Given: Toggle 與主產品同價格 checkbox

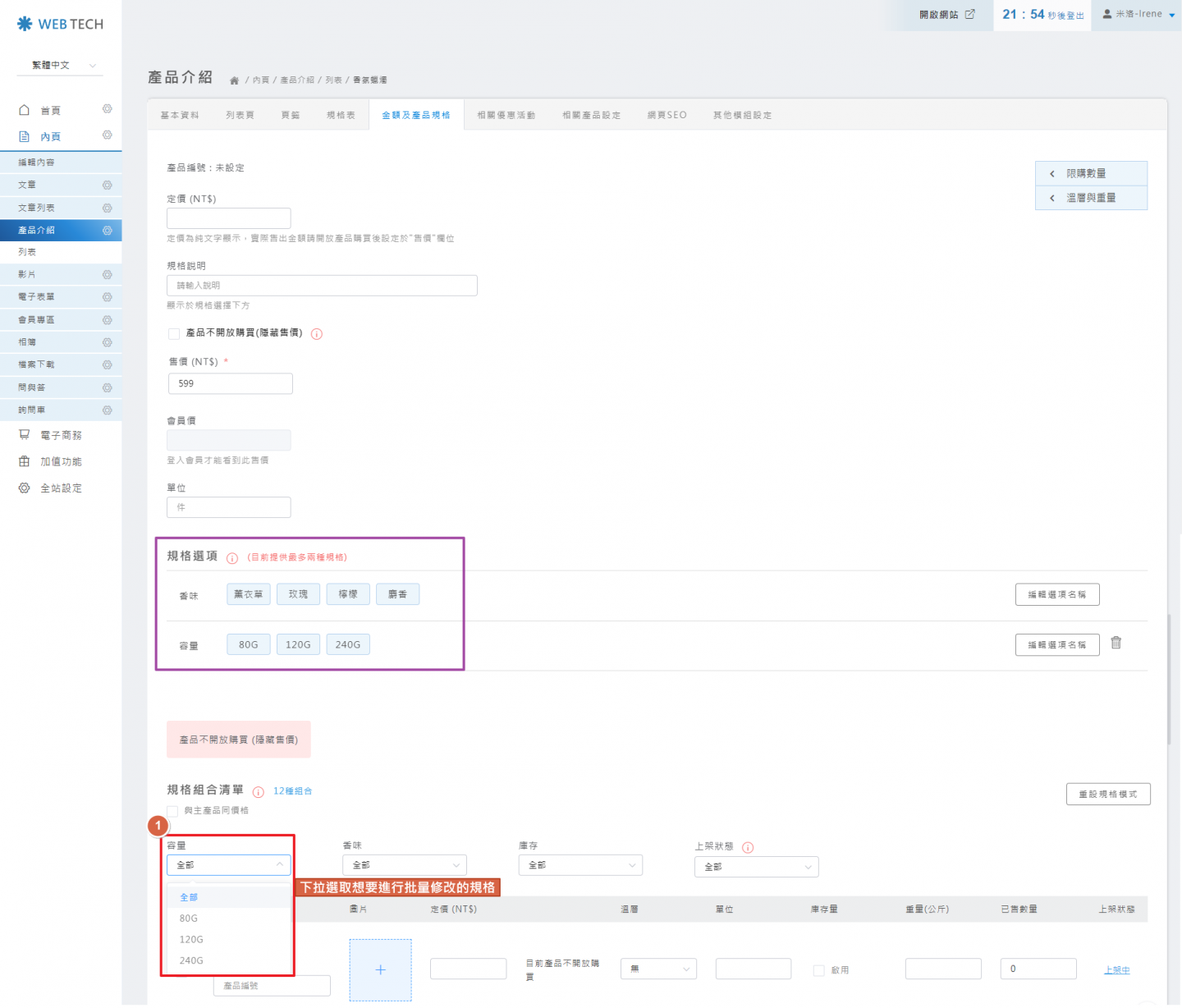Looking at the screenshot, I should pos(173,811).
